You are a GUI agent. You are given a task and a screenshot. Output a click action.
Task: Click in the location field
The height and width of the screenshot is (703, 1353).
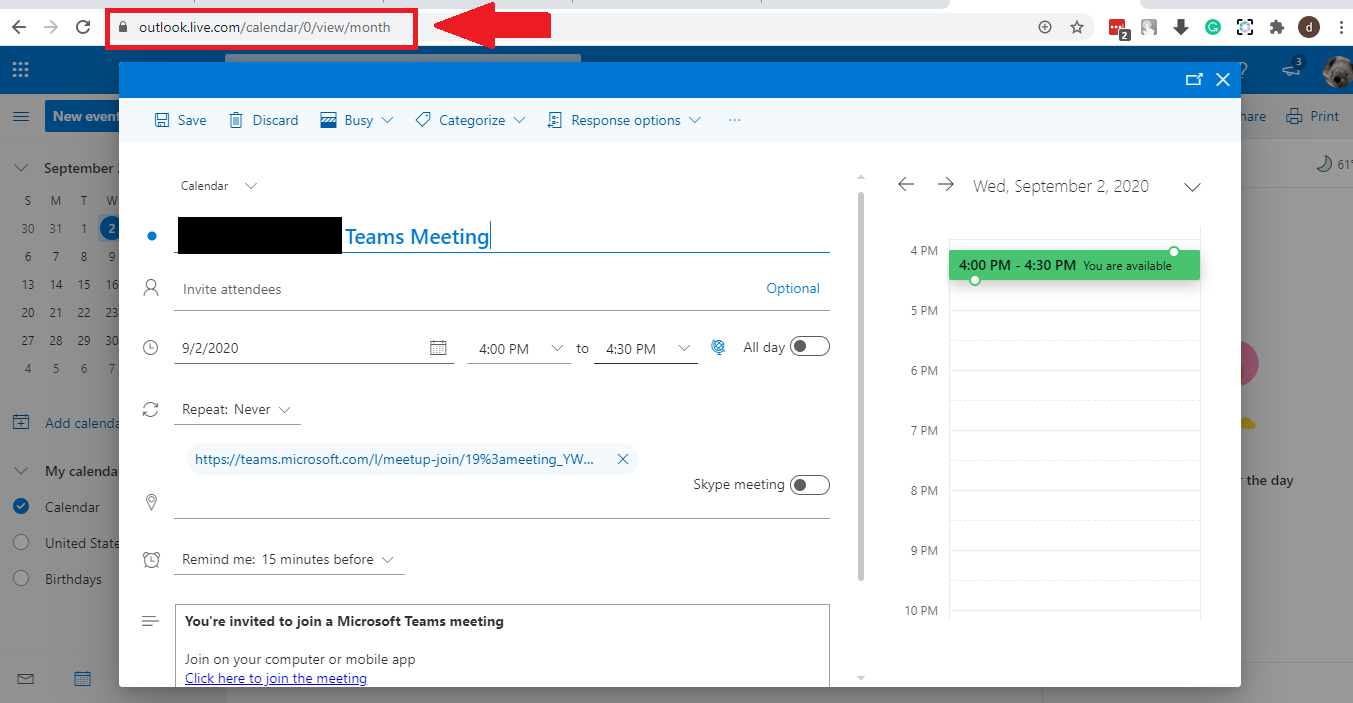pos(502,504)
